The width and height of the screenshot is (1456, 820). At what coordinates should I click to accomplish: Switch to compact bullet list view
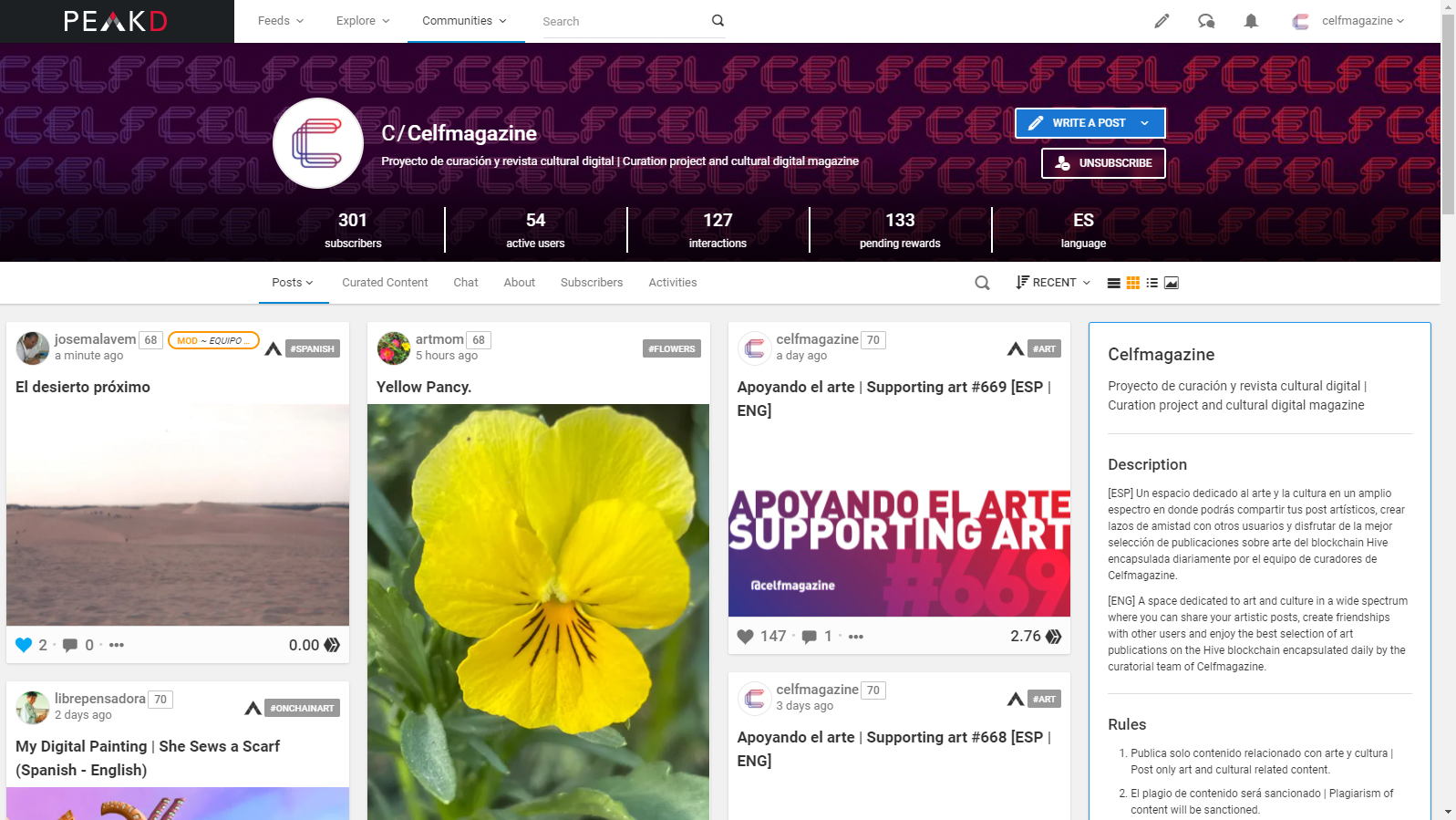[x=1151, y=283]
